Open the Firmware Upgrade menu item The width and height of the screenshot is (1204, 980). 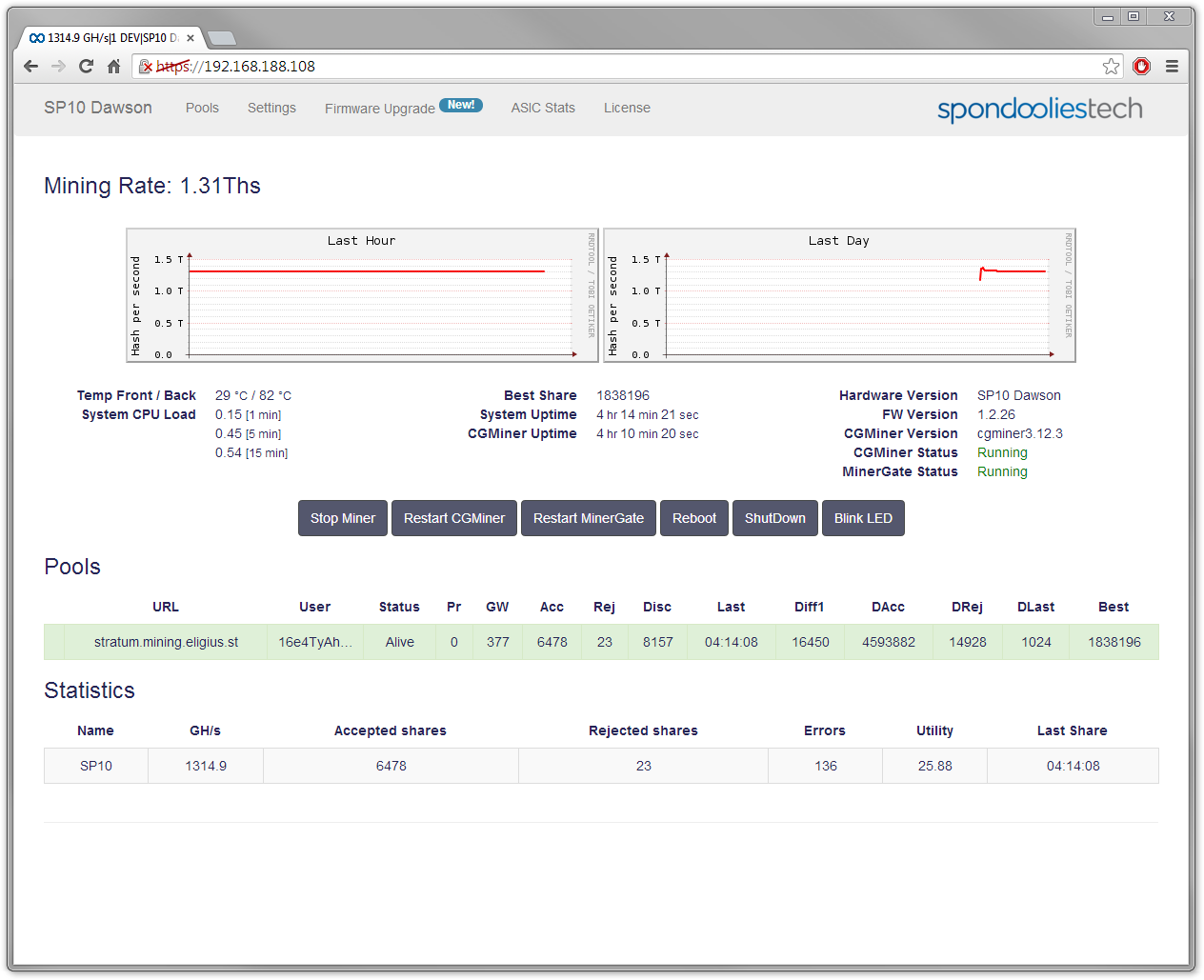[380, 109]
